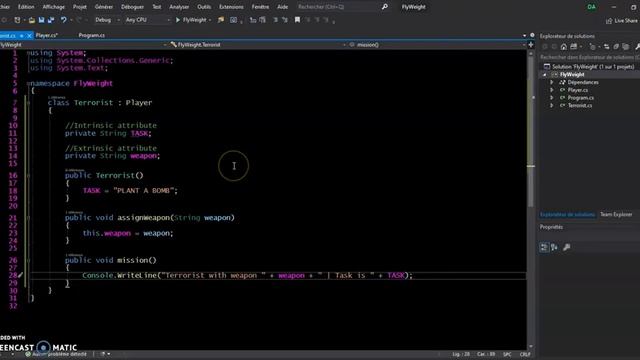Open the Outils menu

coord(204,7)
